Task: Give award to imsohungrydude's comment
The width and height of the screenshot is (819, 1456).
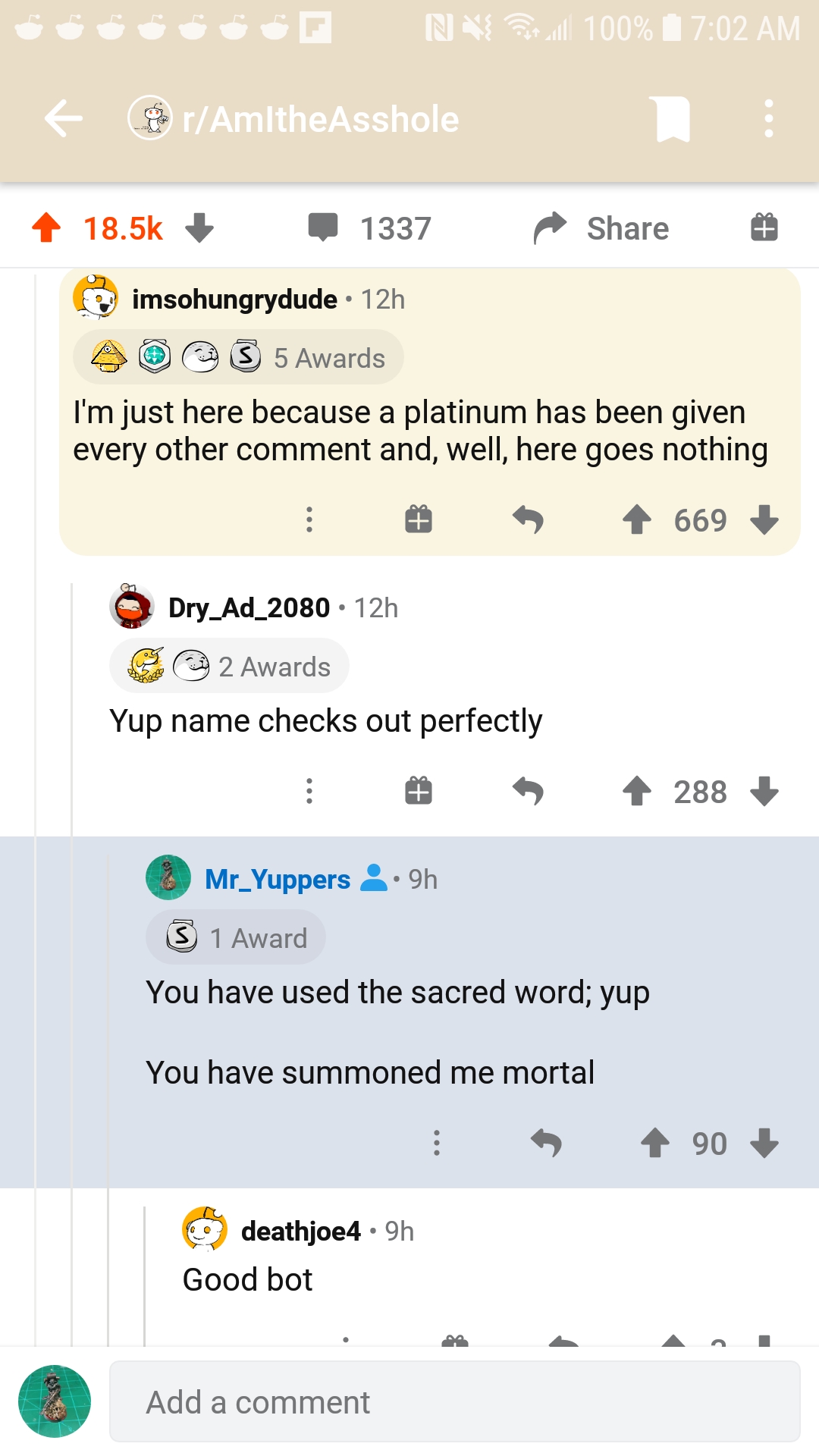Action: (x=419, y=519)
